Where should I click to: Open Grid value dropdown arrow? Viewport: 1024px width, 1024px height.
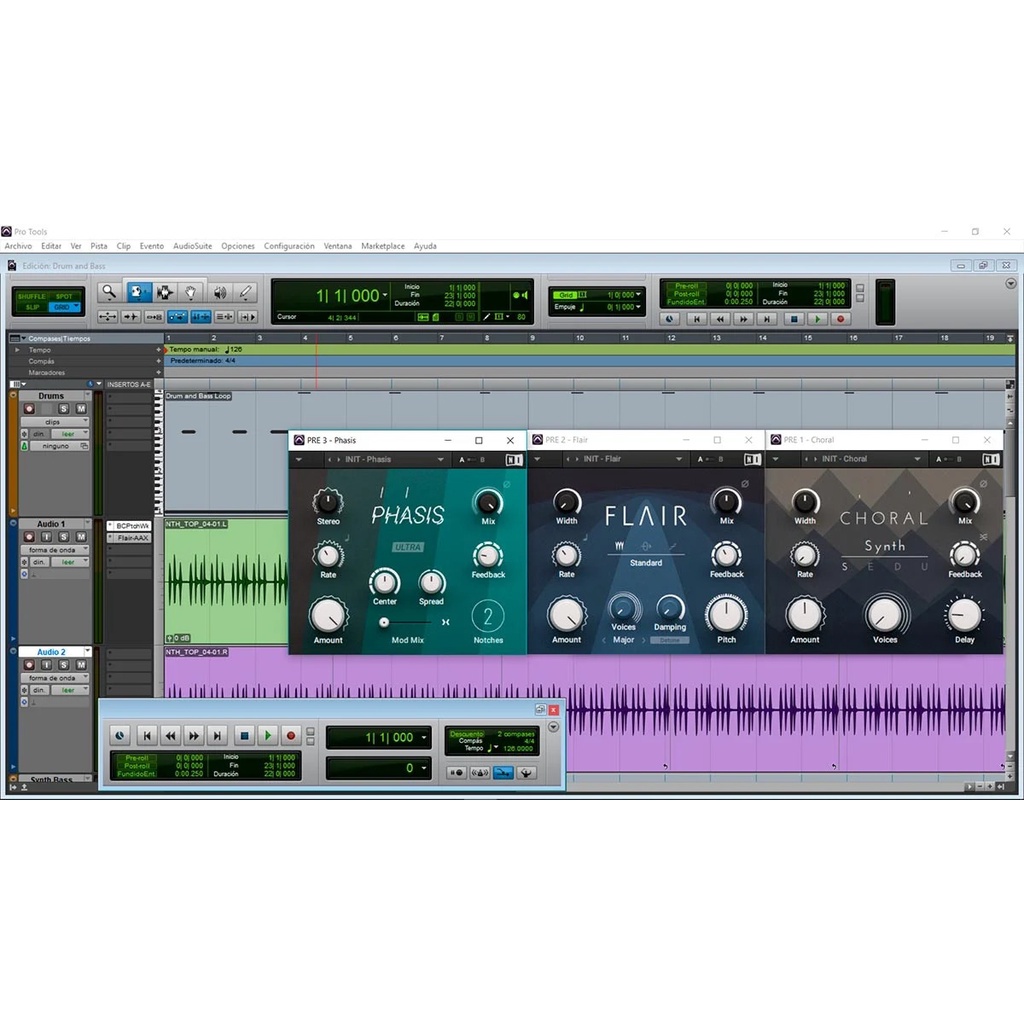(x=638, y=295)
